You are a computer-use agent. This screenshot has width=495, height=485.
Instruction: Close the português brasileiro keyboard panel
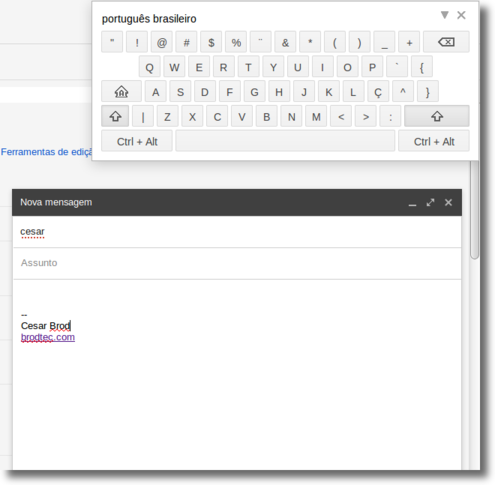click(x=461, y=15)
